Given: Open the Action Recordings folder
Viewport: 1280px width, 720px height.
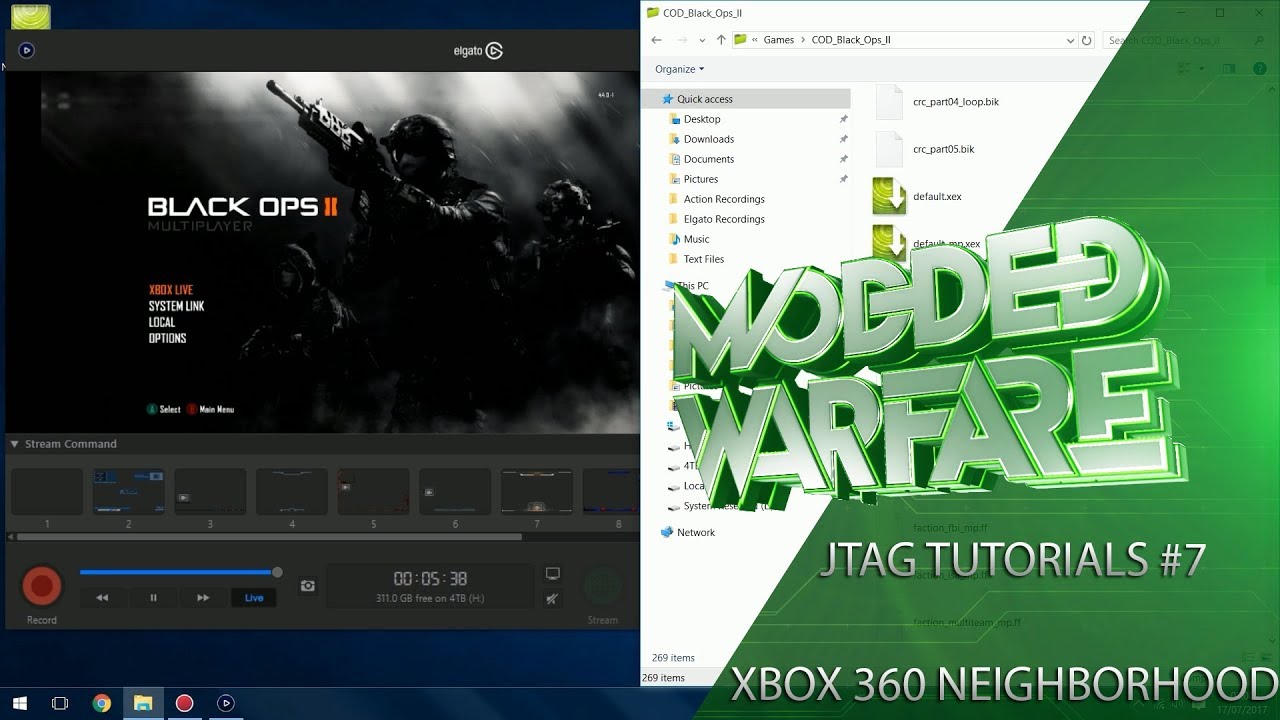Looking at the screenshot, I should pos(724,199).
